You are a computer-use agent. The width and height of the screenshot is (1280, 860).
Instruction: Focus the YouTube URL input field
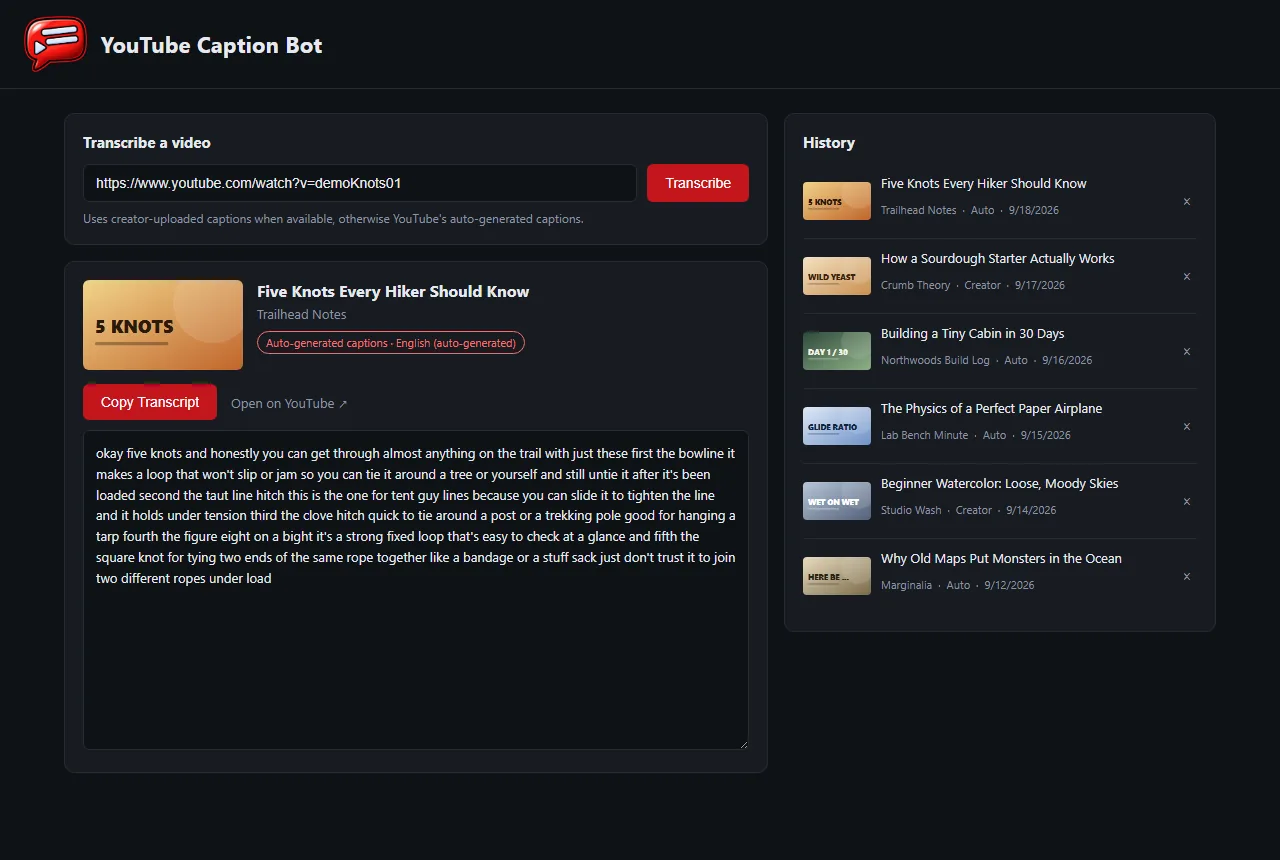point(360,183)
